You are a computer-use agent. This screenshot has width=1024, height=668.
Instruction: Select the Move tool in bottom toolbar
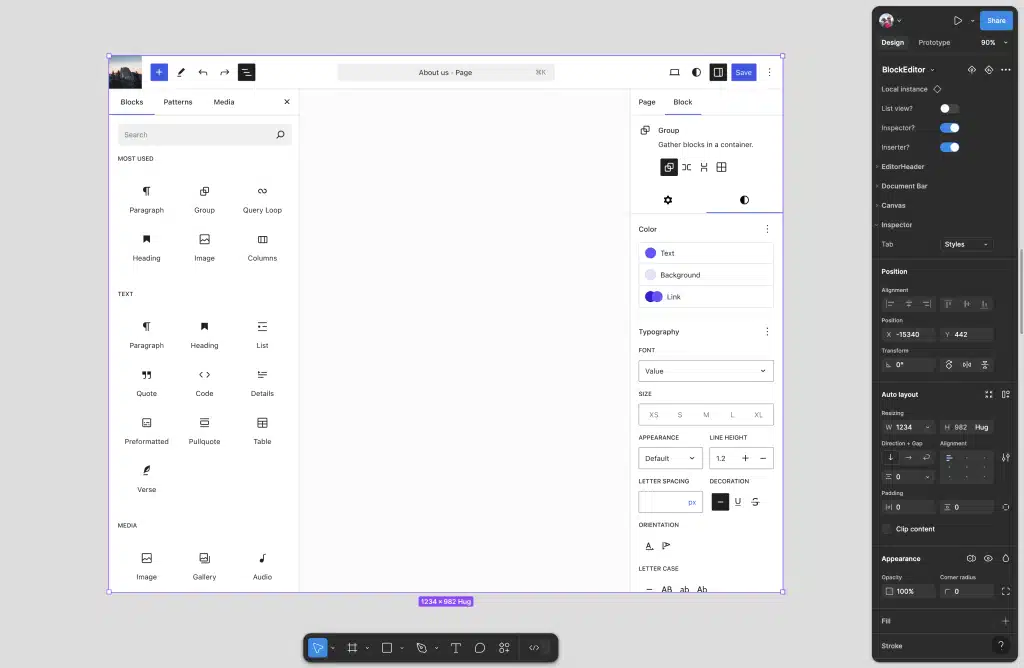point(317,648)
